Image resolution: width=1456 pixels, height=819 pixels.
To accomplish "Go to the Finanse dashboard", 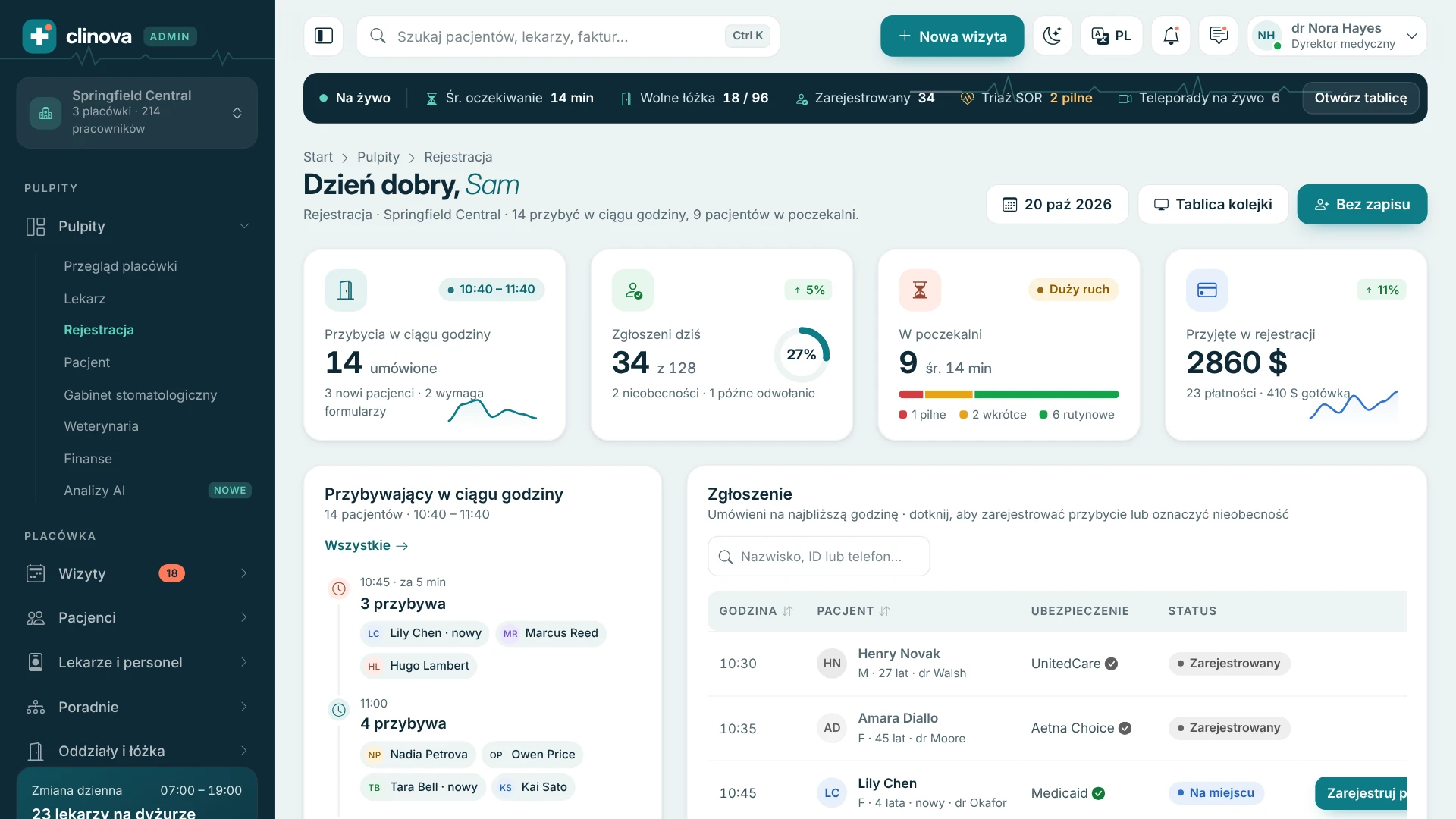I will point(88,459).
